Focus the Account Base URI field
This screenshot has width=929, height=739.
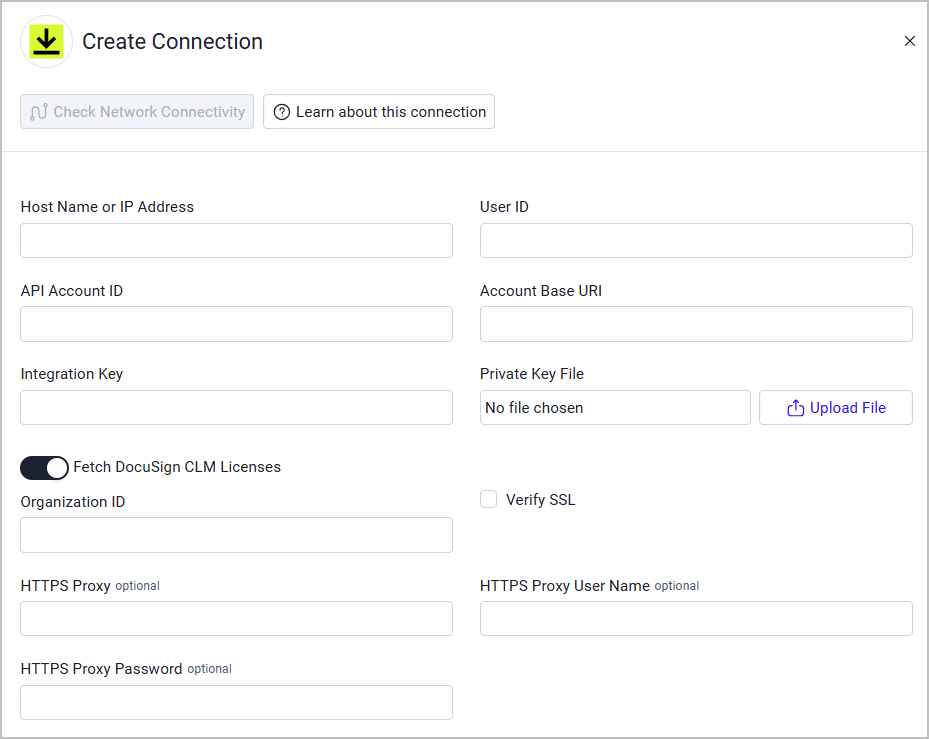coord(696,324)
